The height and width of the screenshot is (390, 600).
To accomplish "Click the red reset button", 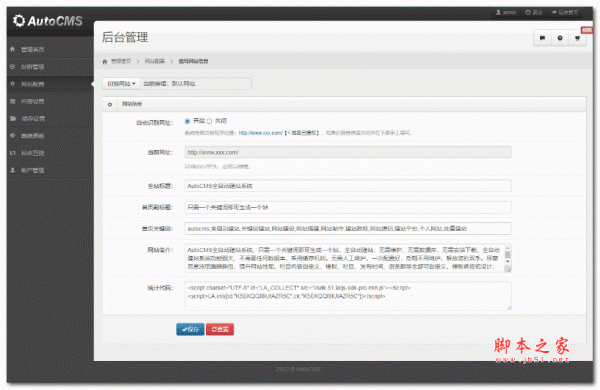I will 220,329.
